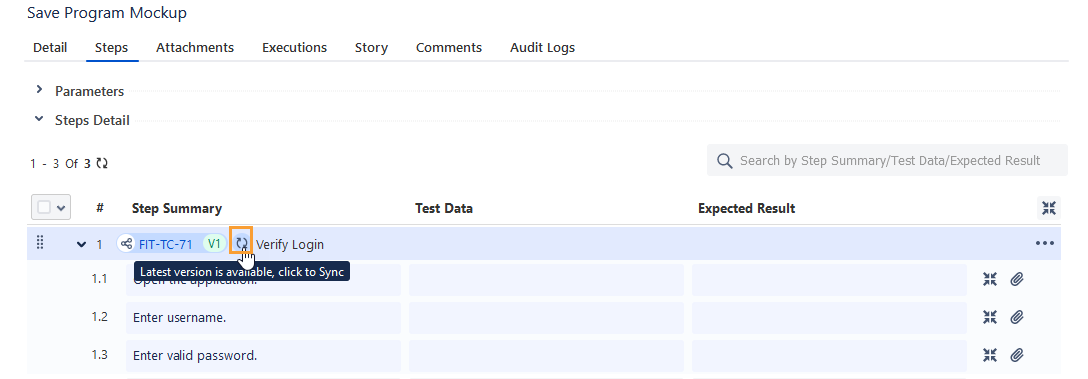The width and height of the screenshot is (1088, 379).
Task: Open the three-dot menu for Verify Login
Action: 1044,244
